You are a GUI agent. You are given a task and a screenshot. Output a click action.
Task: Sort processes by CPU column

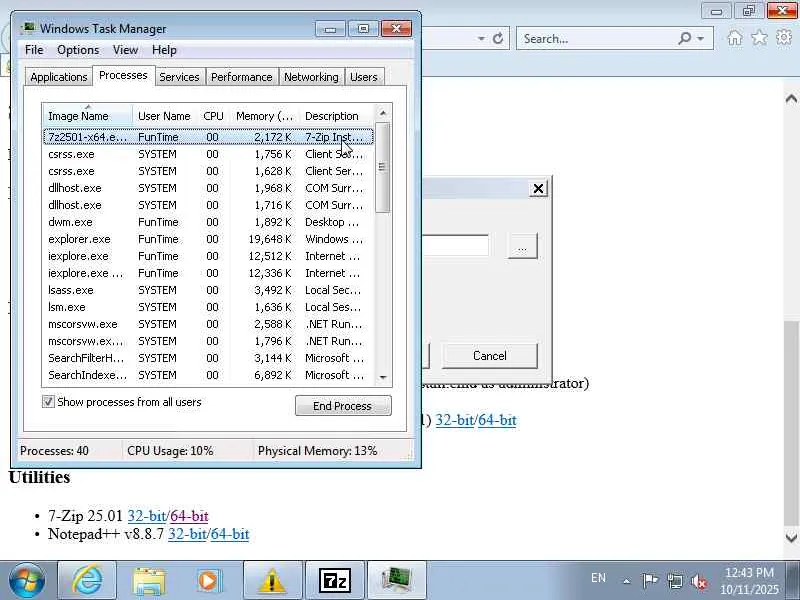point(213,116)
